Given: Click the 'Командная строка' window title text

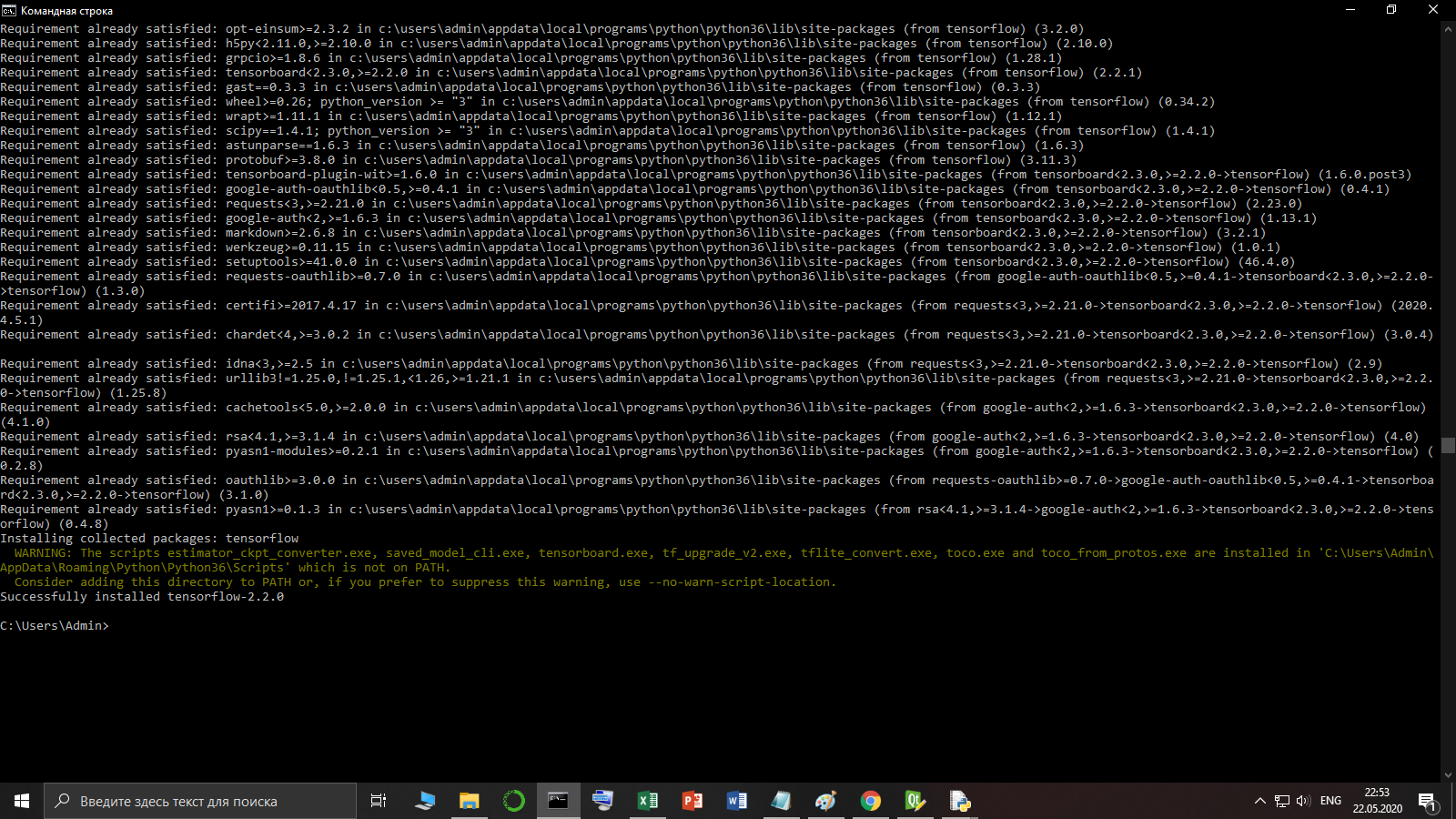Looking at the screenshot, I should point(66,11).
